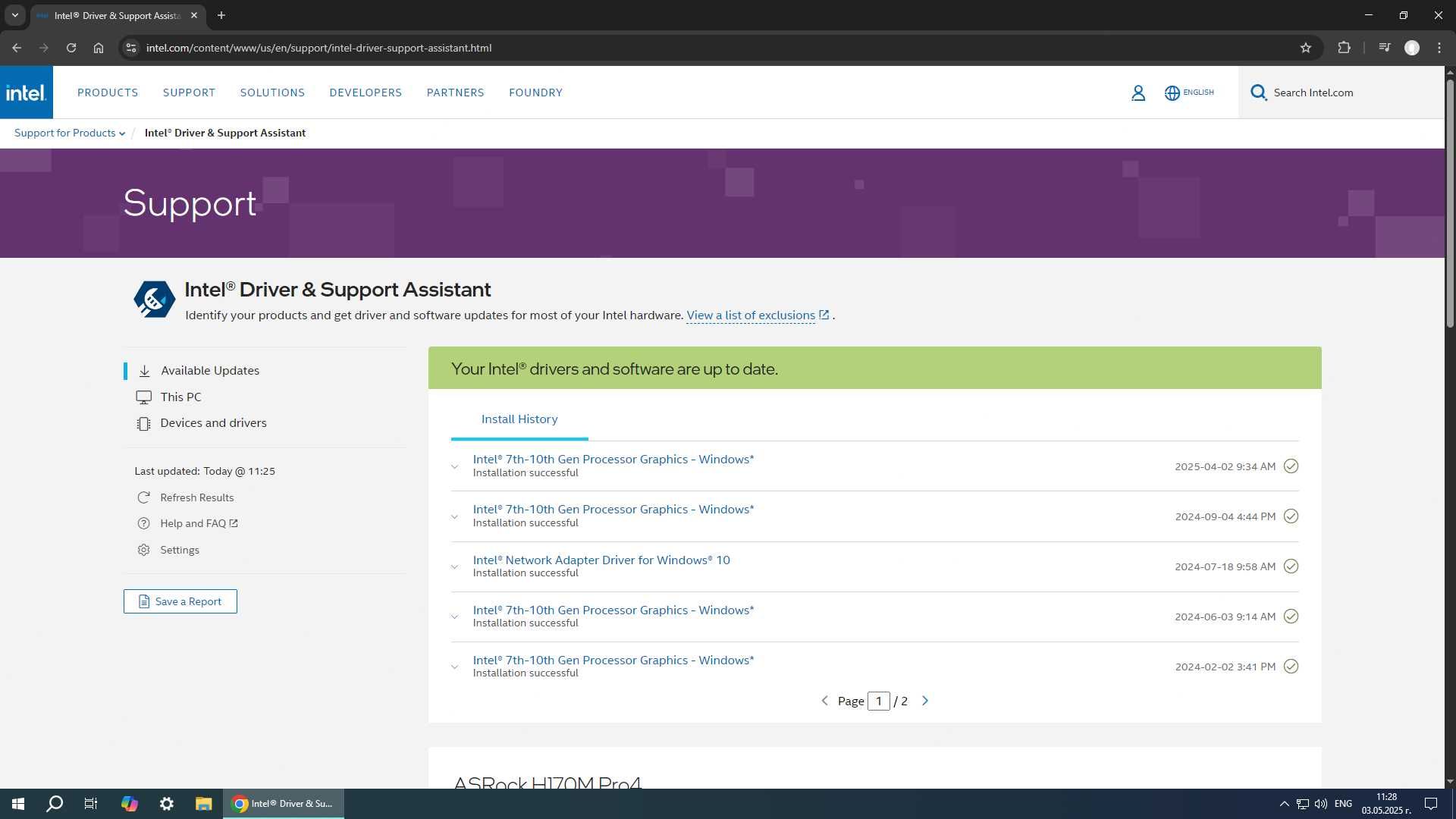Click the Save a Report button
The width and height of the screenshot is (1456, 819).
tap(180, 601)
